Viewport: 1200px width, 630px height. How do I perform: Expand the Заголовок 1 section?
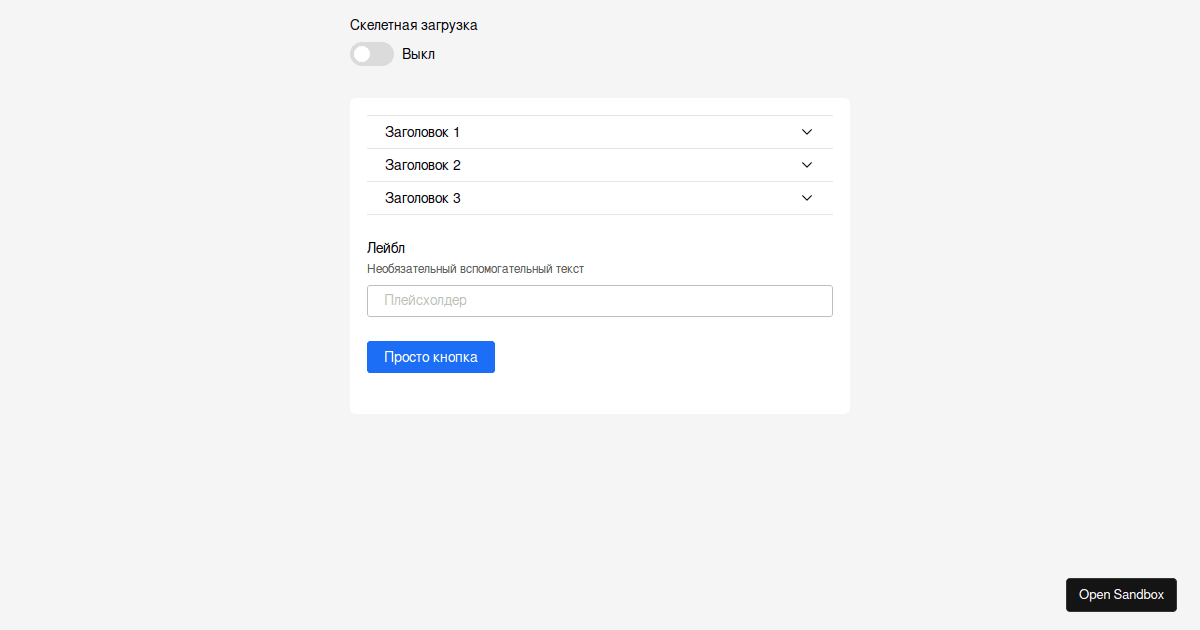(x=423, y=131)
